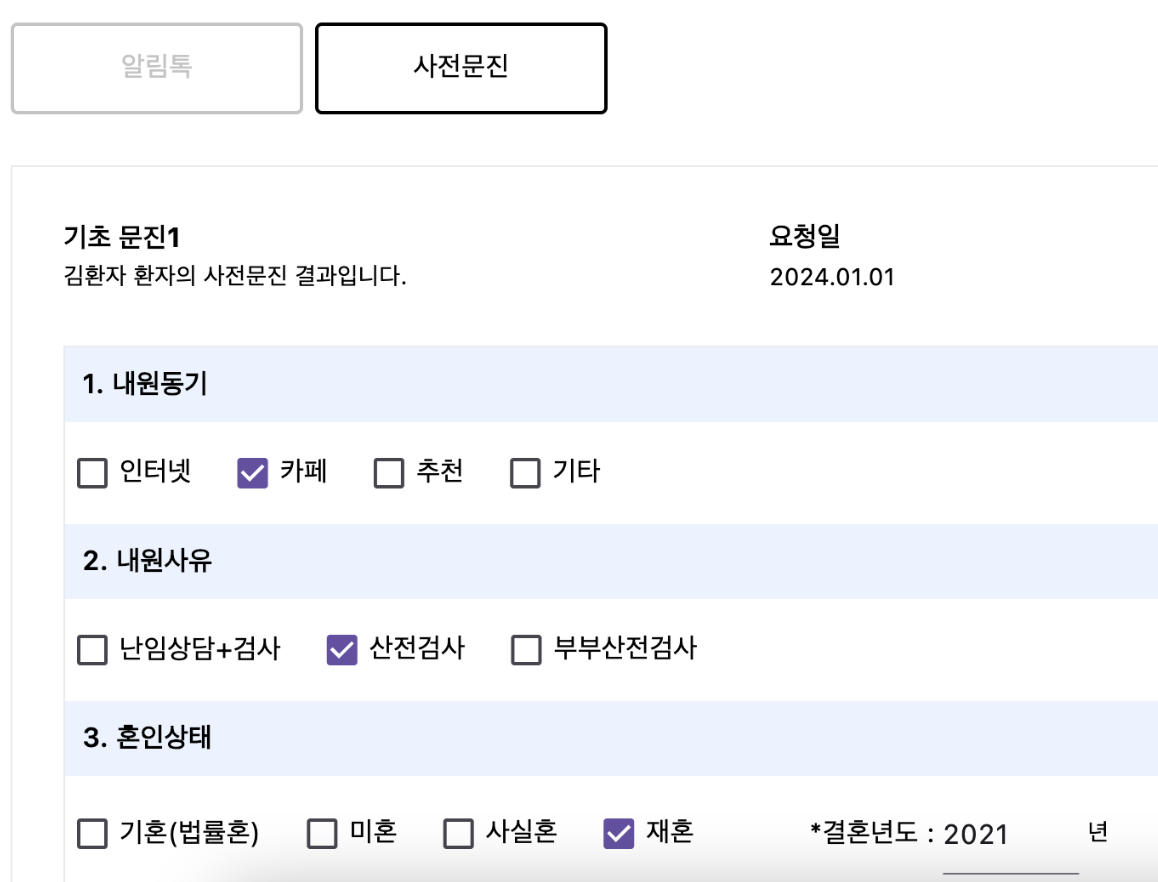This screenshot has height=882, width=1158.
Task: Select the 기타 checkbox
Action: [x=525, y=473]
